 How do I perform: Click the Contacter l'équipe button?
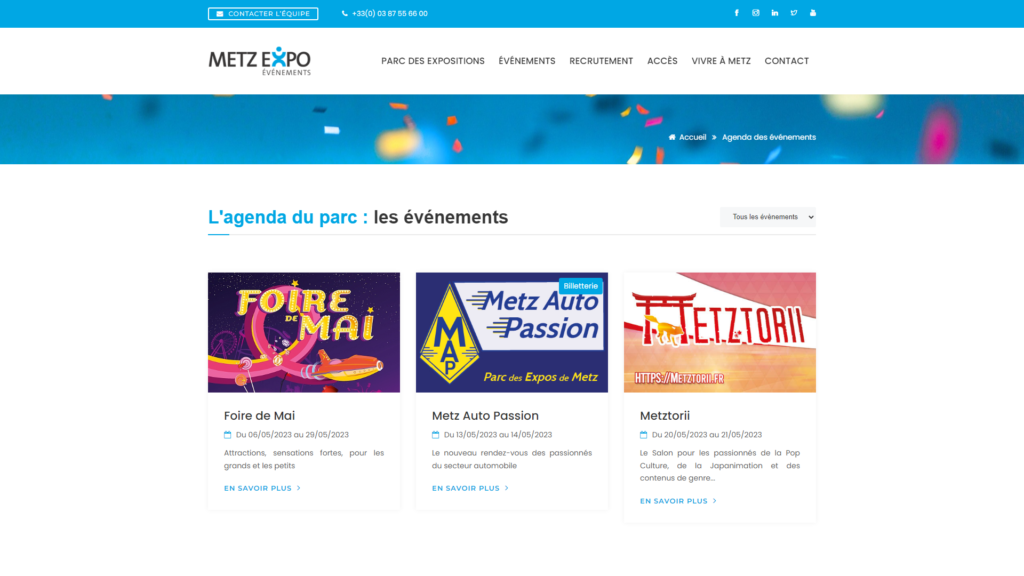(263, 14)
